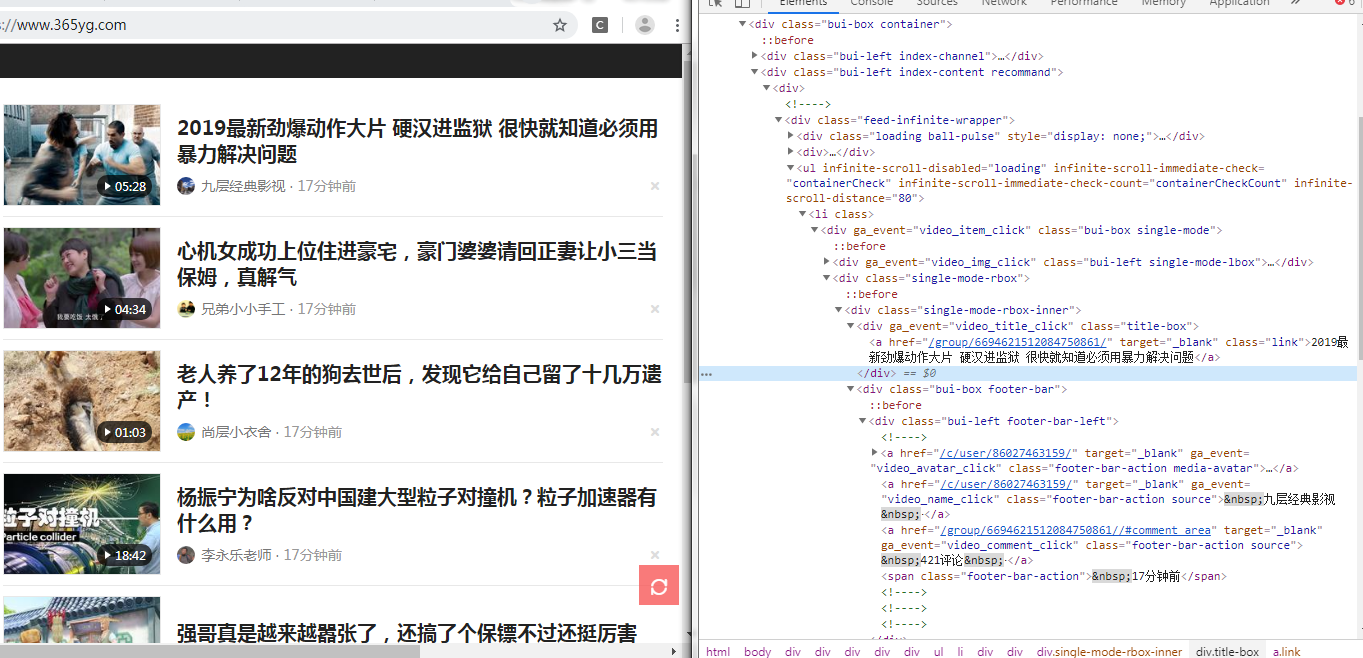The image size is (1363, 658).
Task: Open Chrome's three-dot menu
Action: pyautogui.click(x=677, y=25)
